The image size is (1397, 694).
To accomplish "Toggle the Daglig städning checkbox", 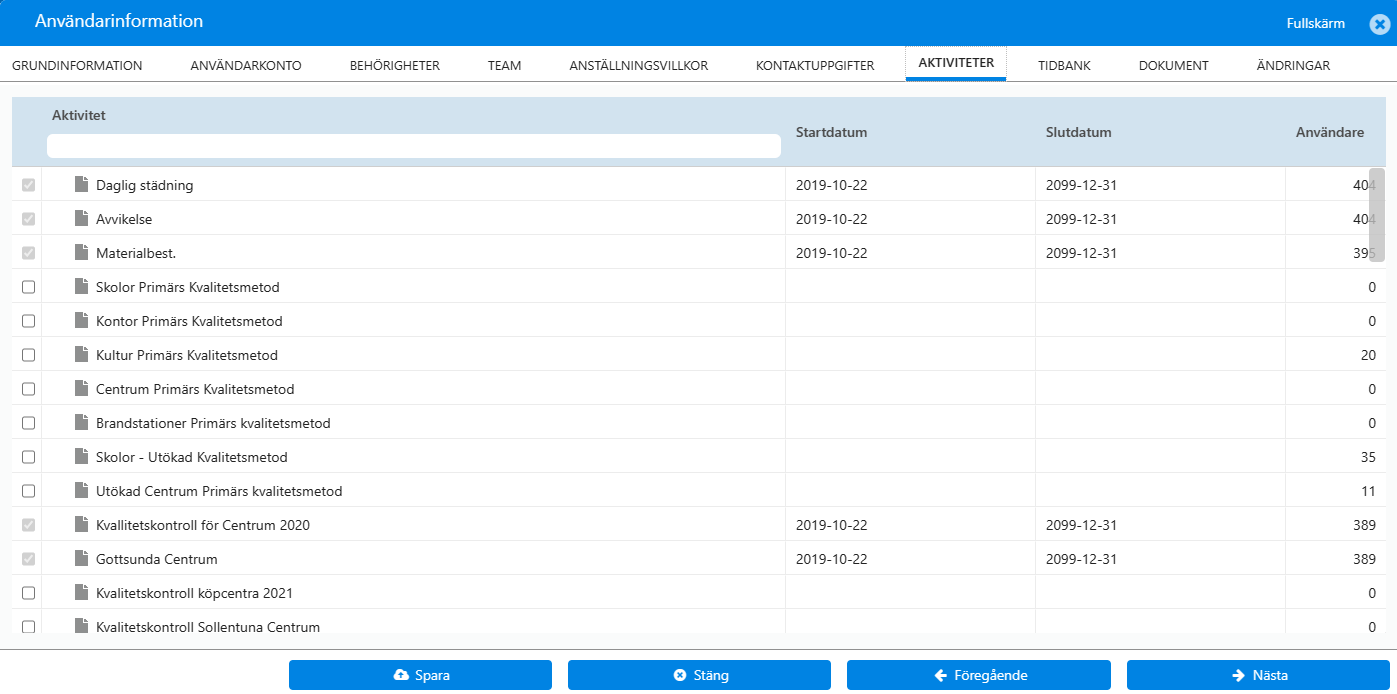I will tap(28, 185).
